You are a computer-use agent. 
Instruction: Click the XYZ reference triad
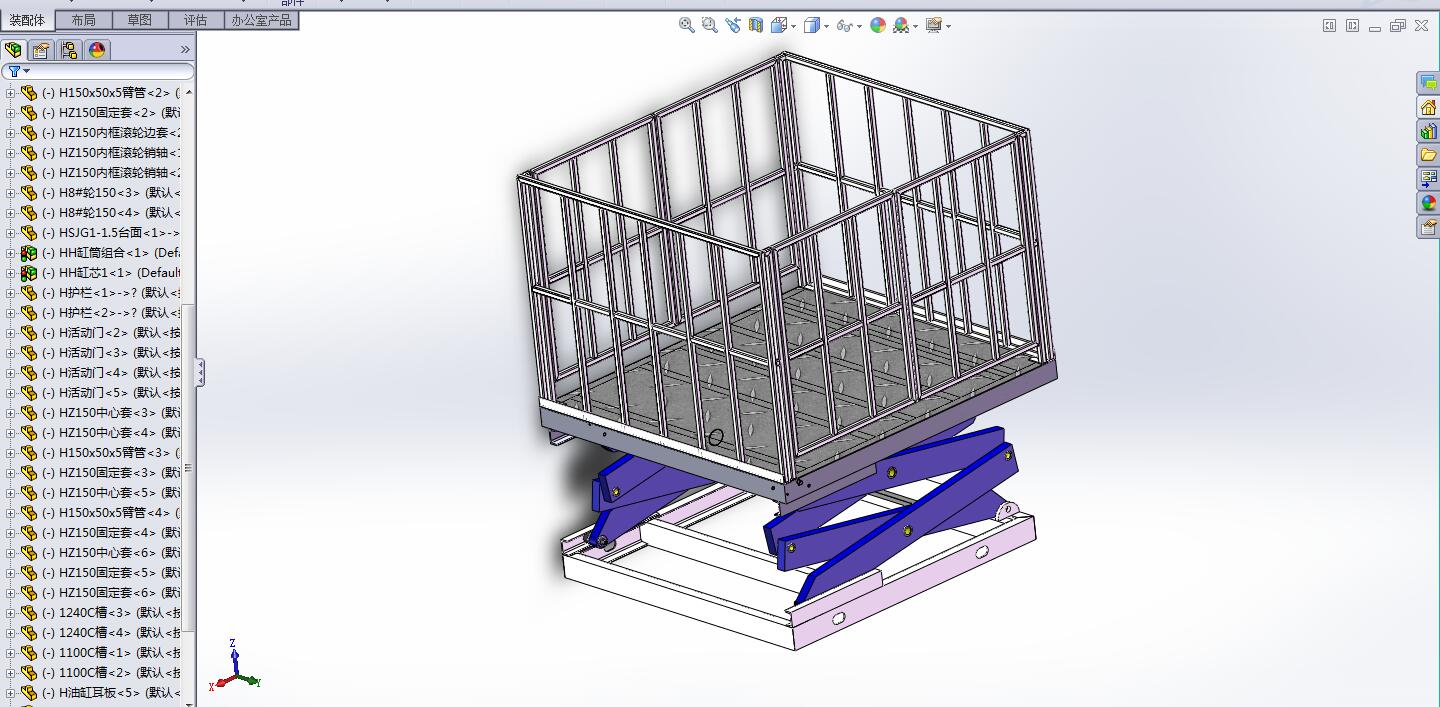(234, 665)
